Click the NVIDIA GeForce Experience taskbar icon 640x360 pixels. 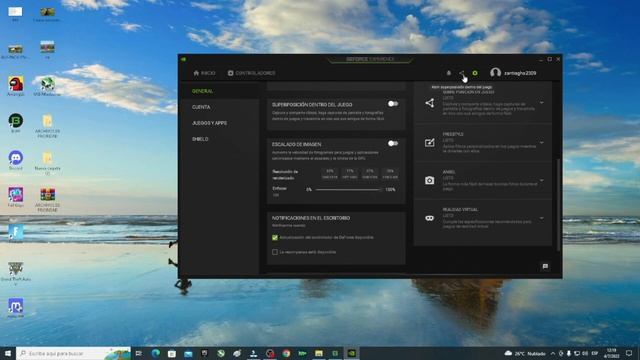(x=351, y=353)
